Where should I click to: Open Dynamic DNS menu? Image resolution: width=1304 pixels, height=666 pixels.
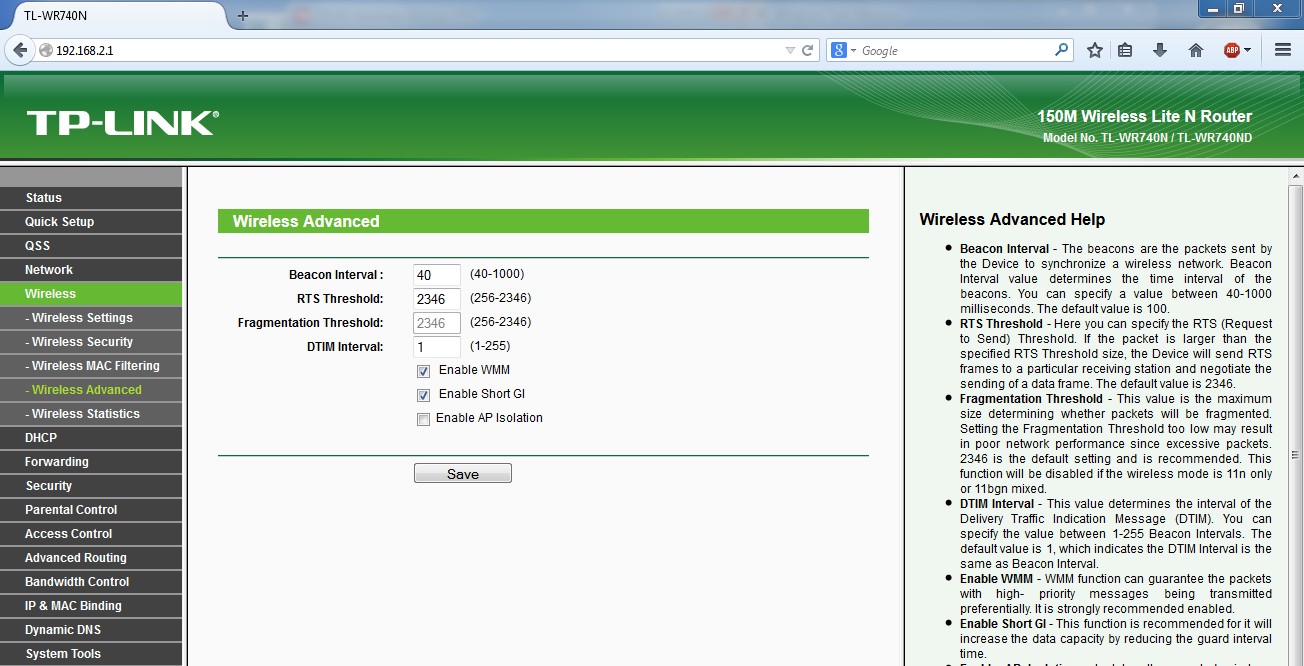click(x=91, y=630)
